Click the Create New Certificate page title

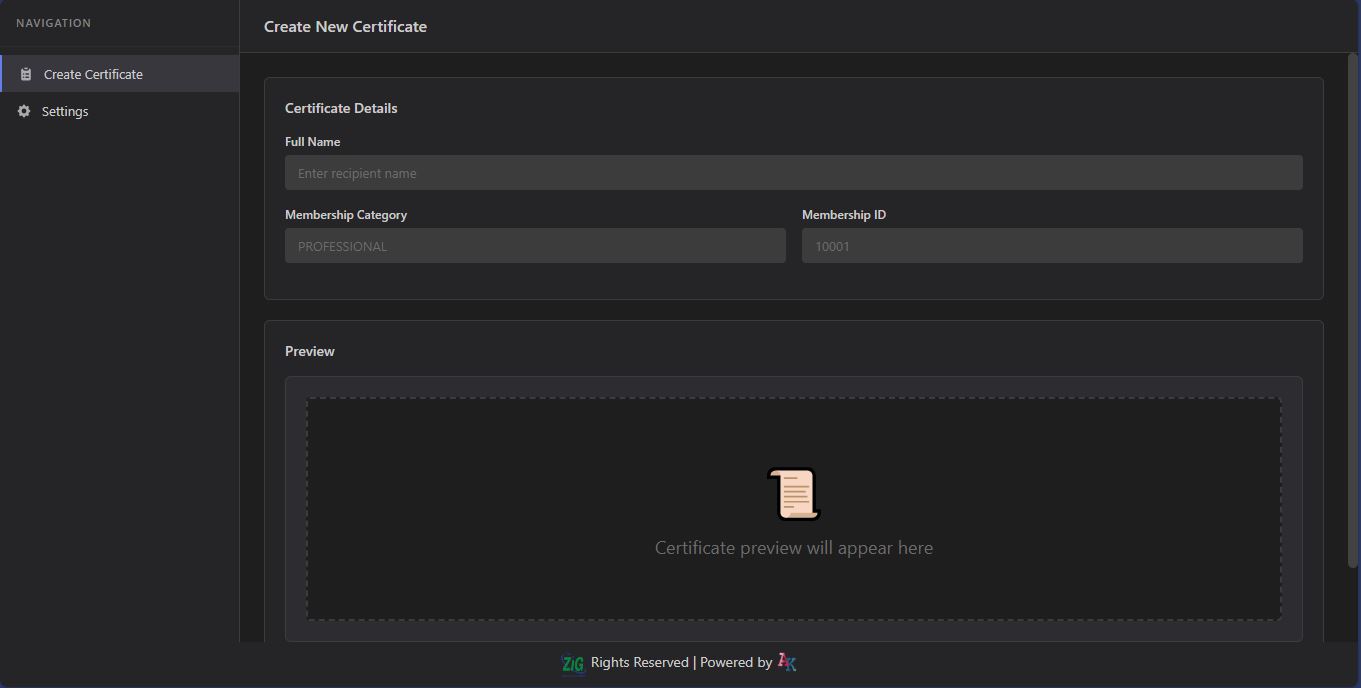click(345, 26)
